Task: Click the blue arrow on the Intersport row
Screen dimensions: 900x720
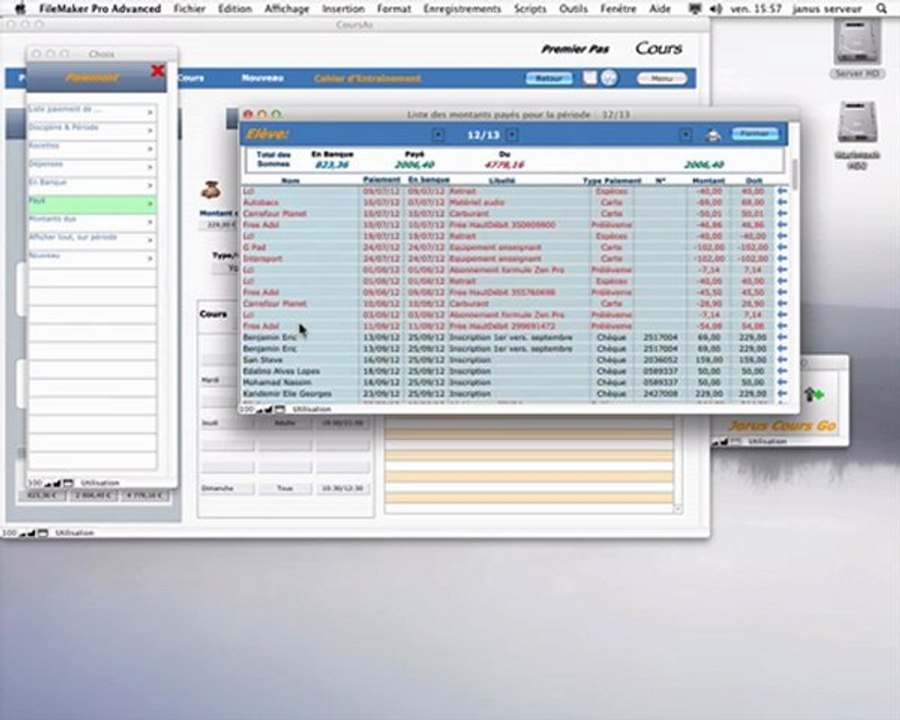Action: point(782,258)
